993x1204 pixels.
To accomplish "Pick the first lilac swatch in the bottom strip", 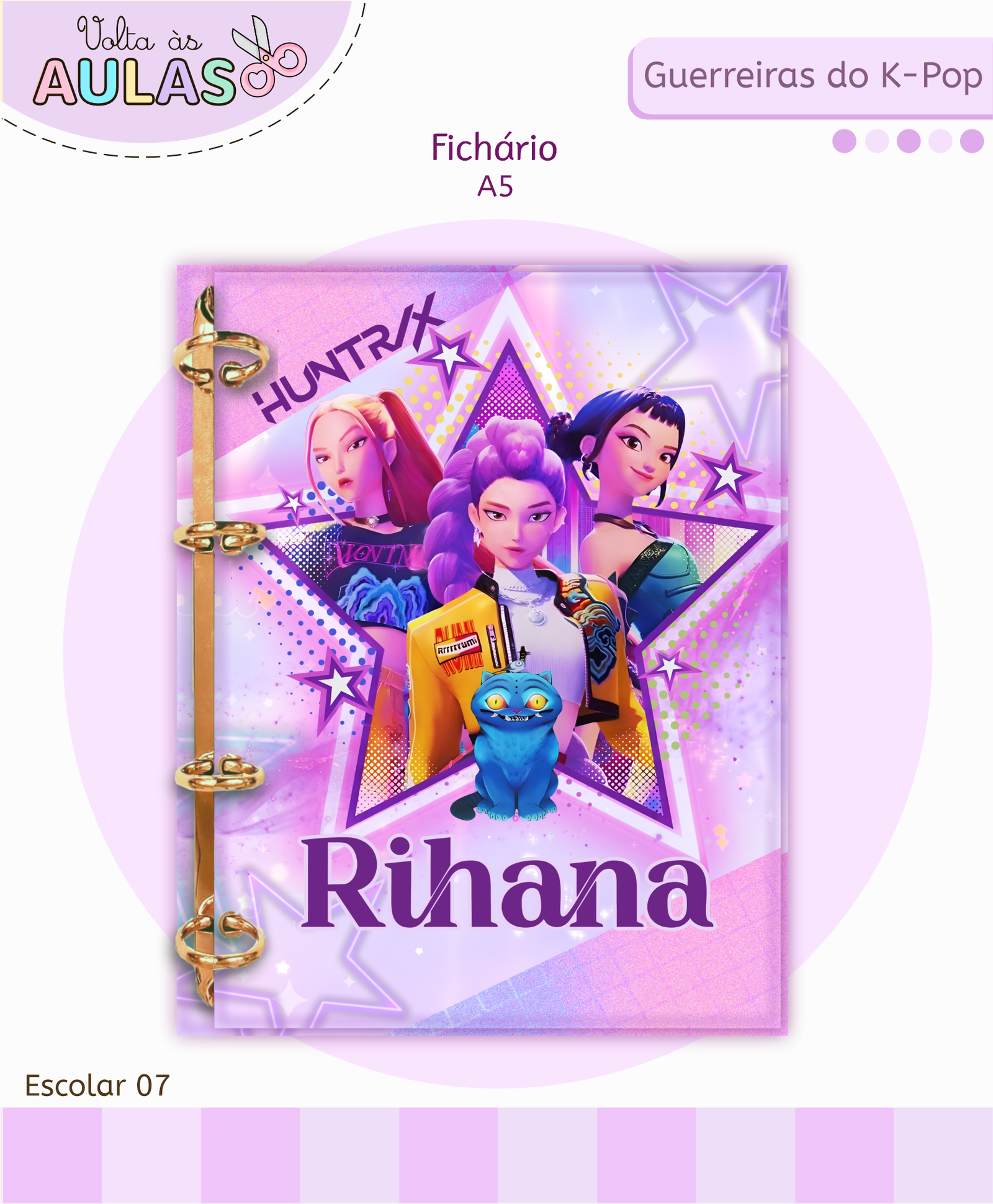I will coord(51,1156).
